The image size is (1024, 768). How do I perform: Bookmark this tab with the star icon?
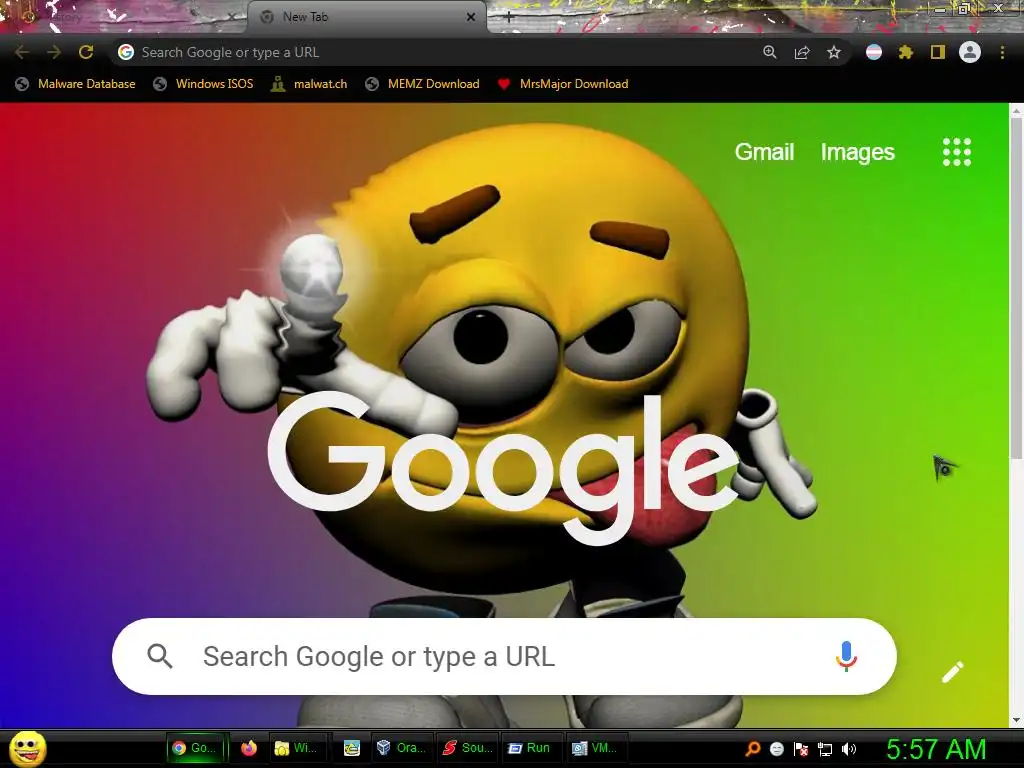point(834,52)
